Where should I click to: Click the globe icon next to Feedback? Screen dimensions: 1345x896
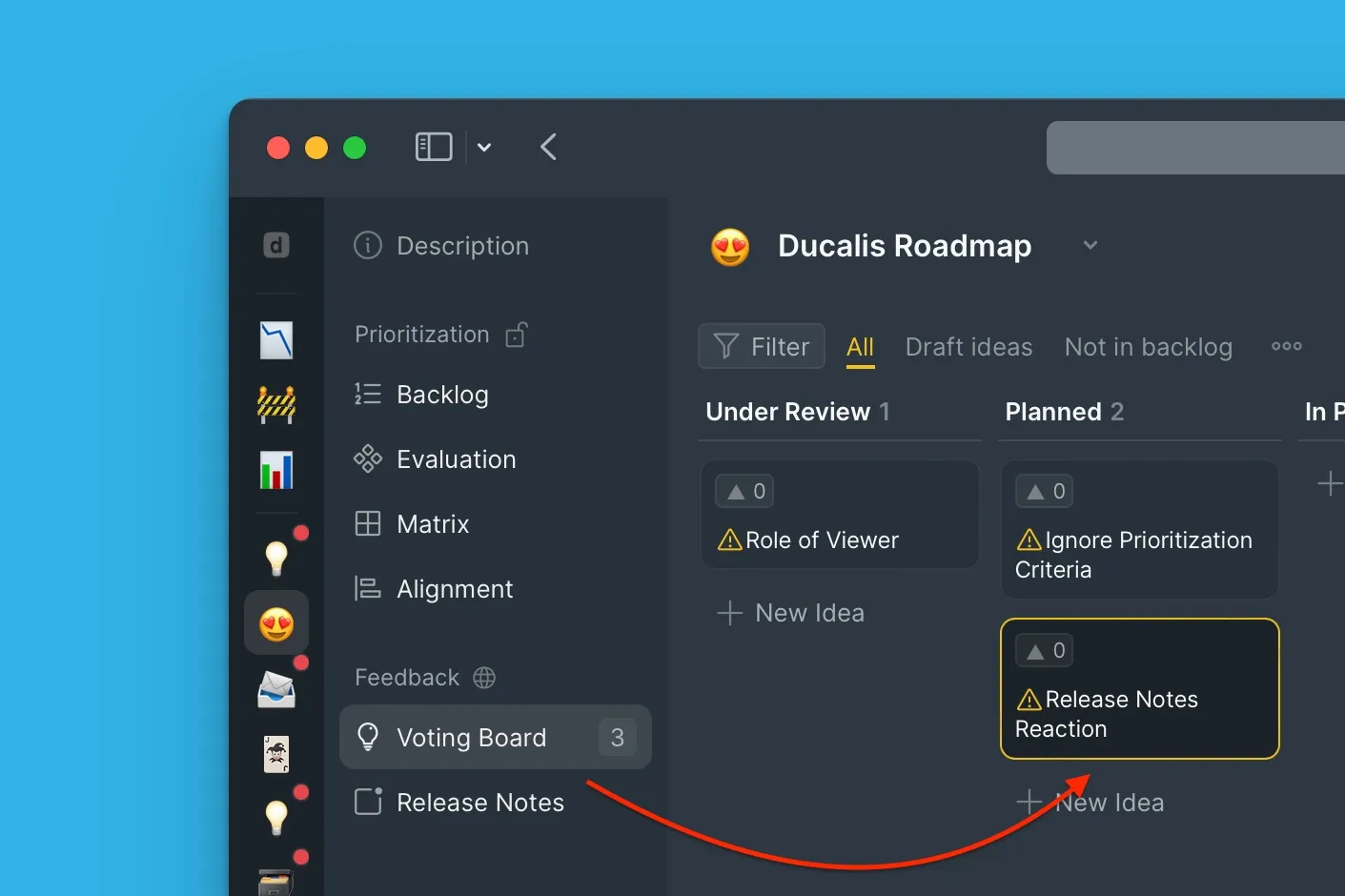(484, 678)
